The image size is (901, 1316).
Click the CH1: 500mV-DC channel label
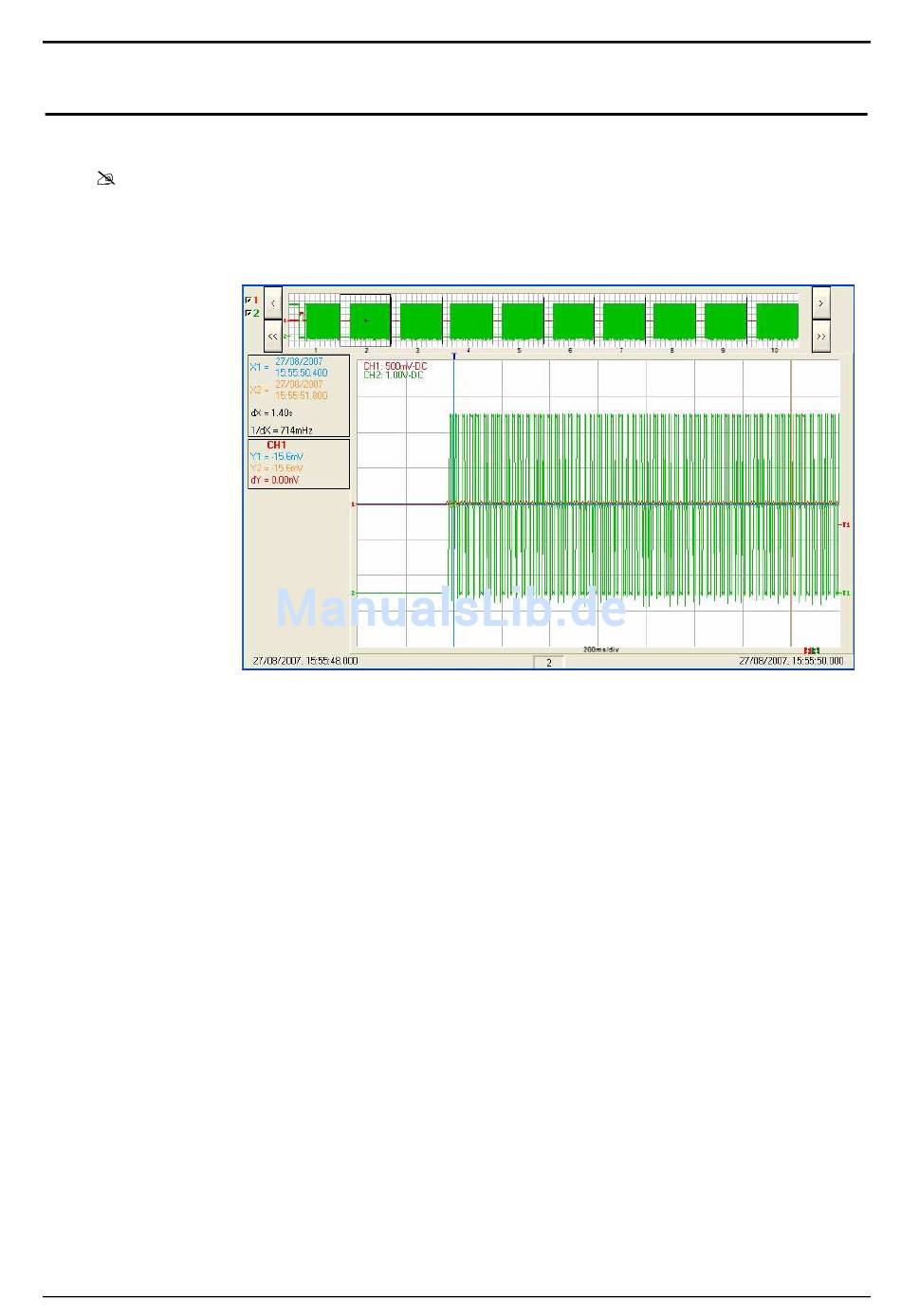click(395, 366)
